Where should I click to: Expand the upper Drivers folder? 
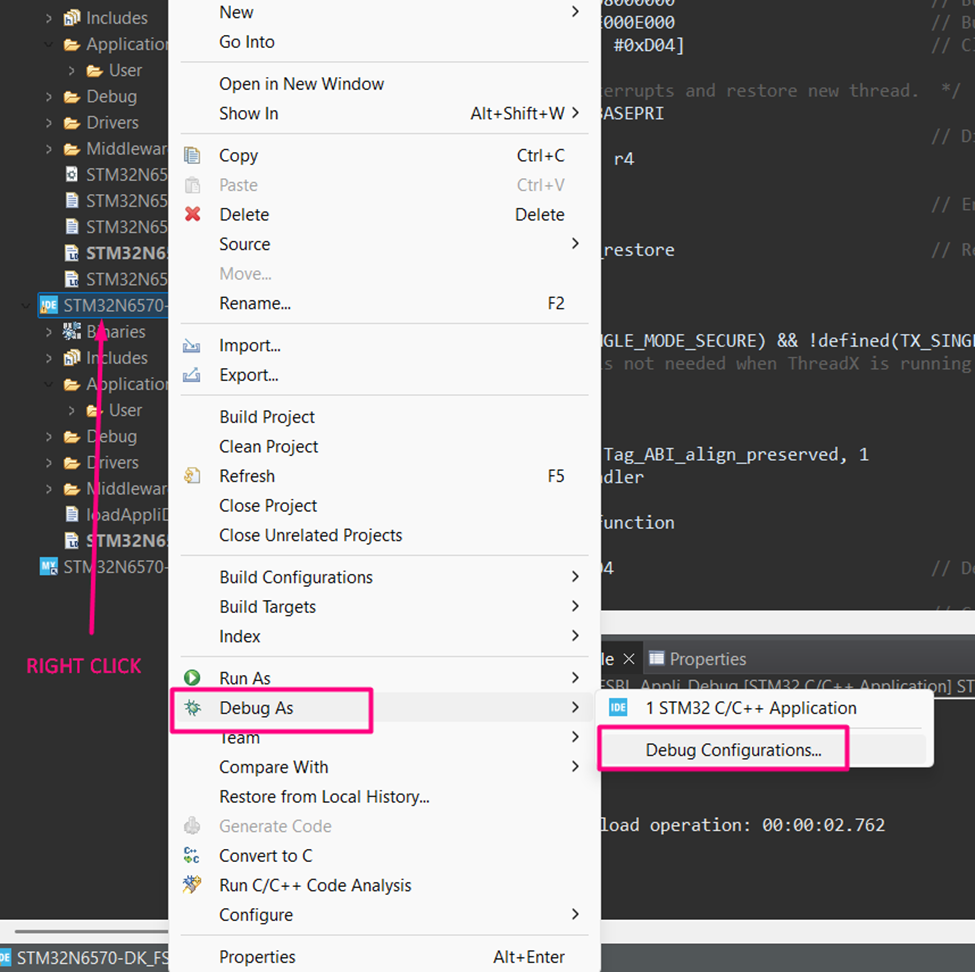[49, 123]
